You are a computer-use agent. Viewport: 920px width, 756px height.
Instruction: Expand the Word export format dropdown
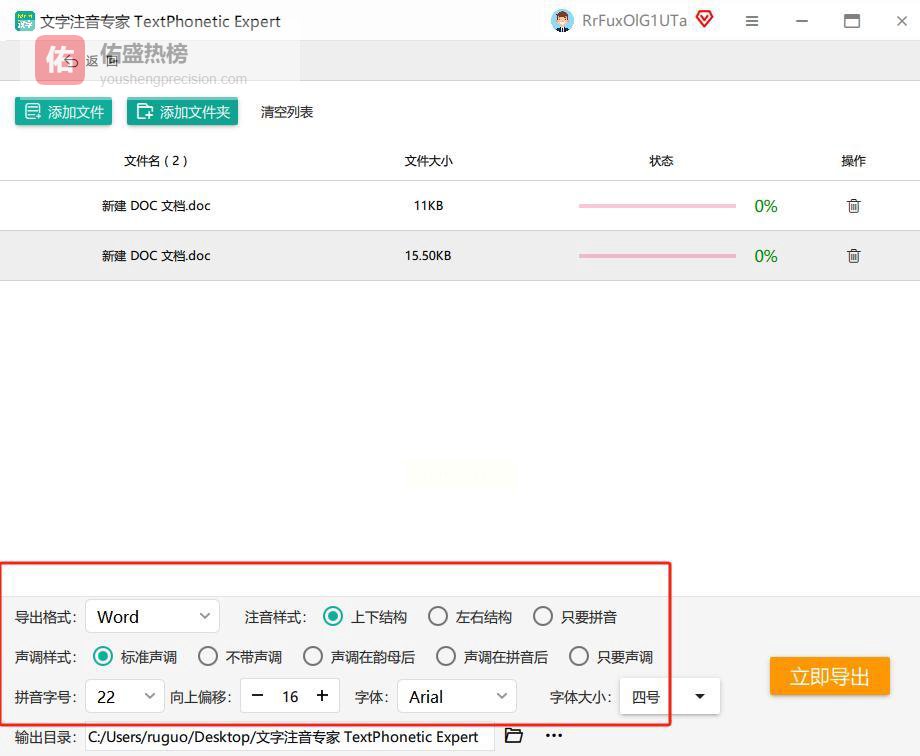[153, 617]
